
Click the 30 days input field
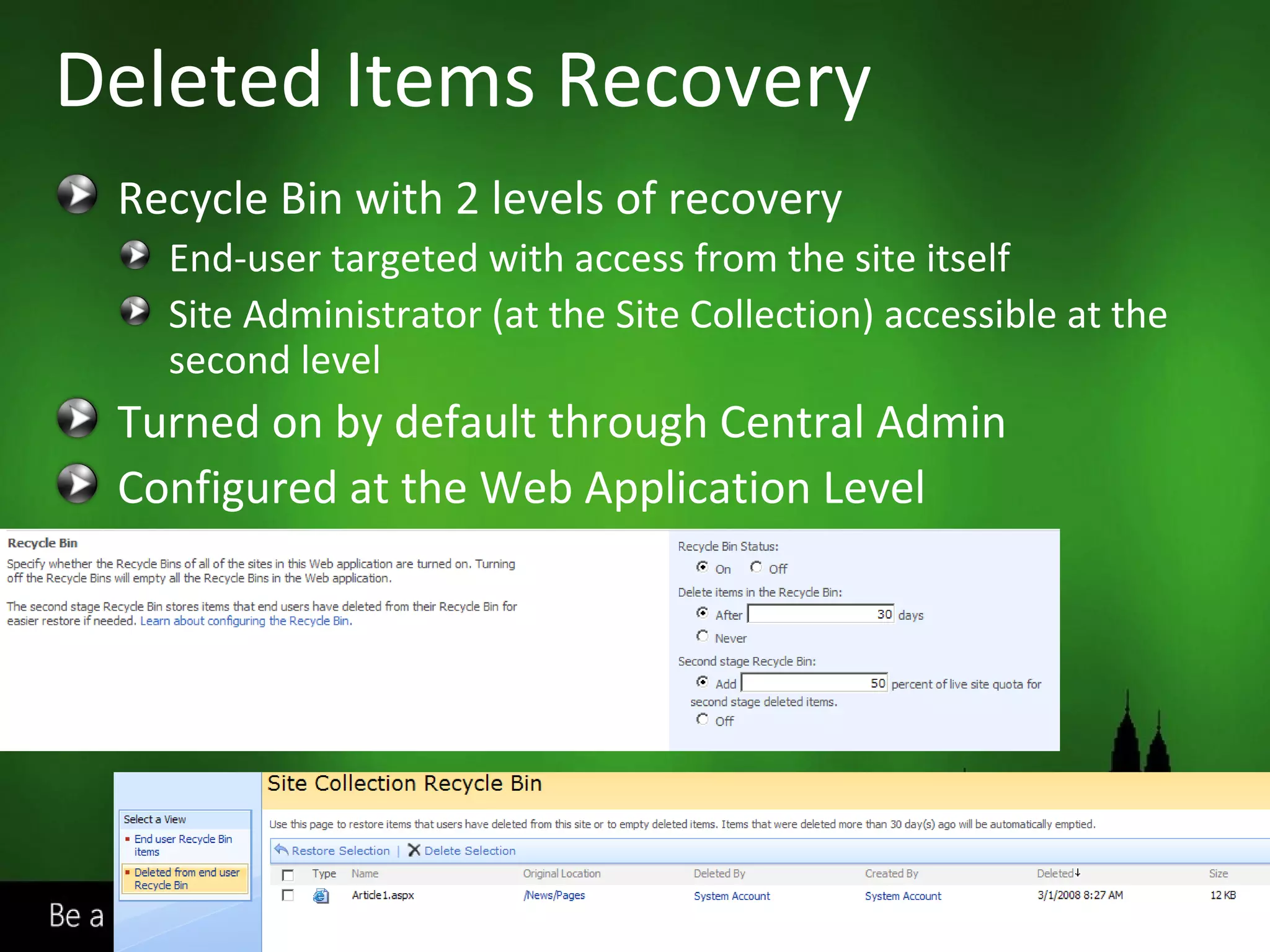coord(820,614)
